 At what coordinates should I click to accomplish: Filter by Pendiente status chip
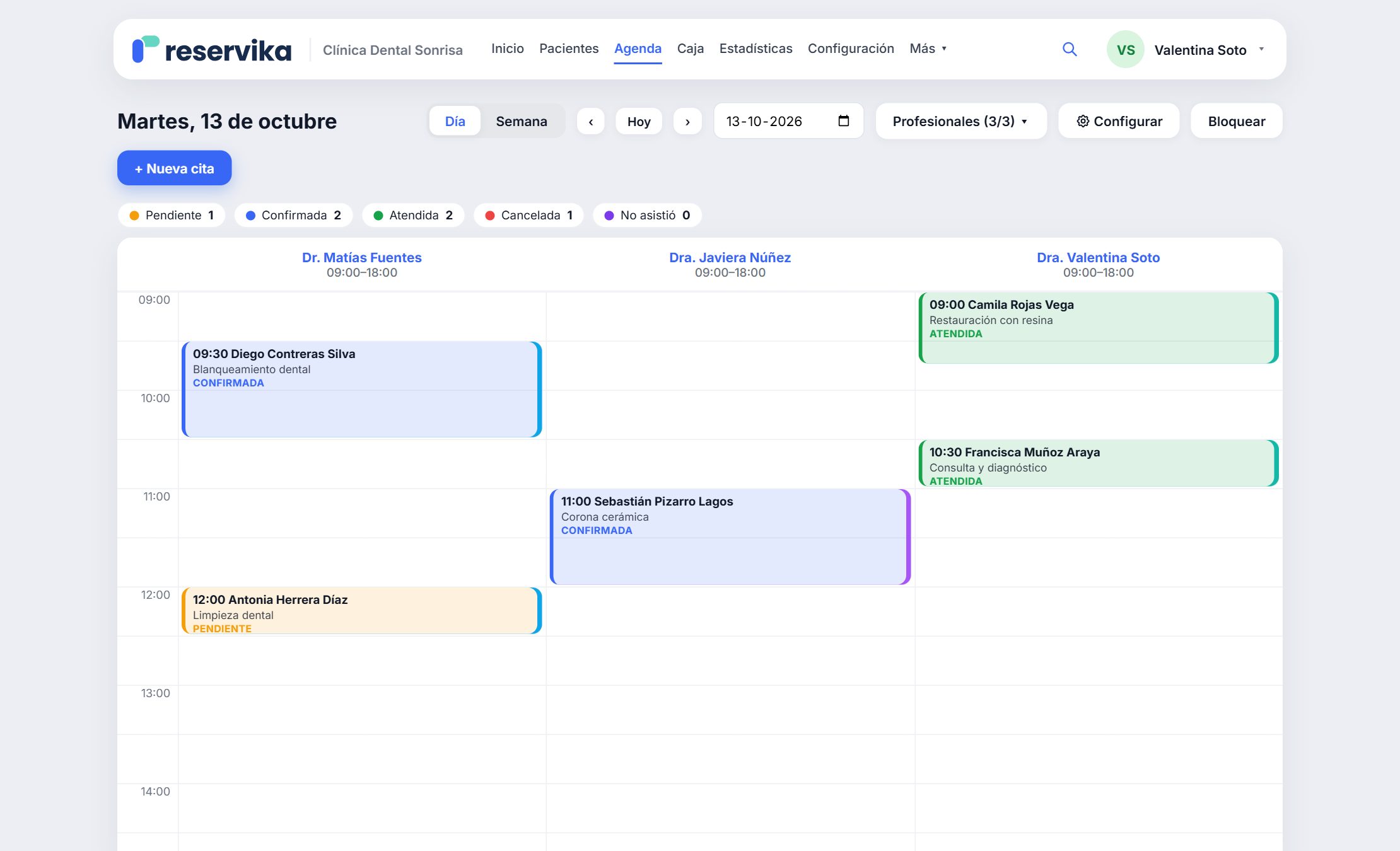[x=172, y=215]
